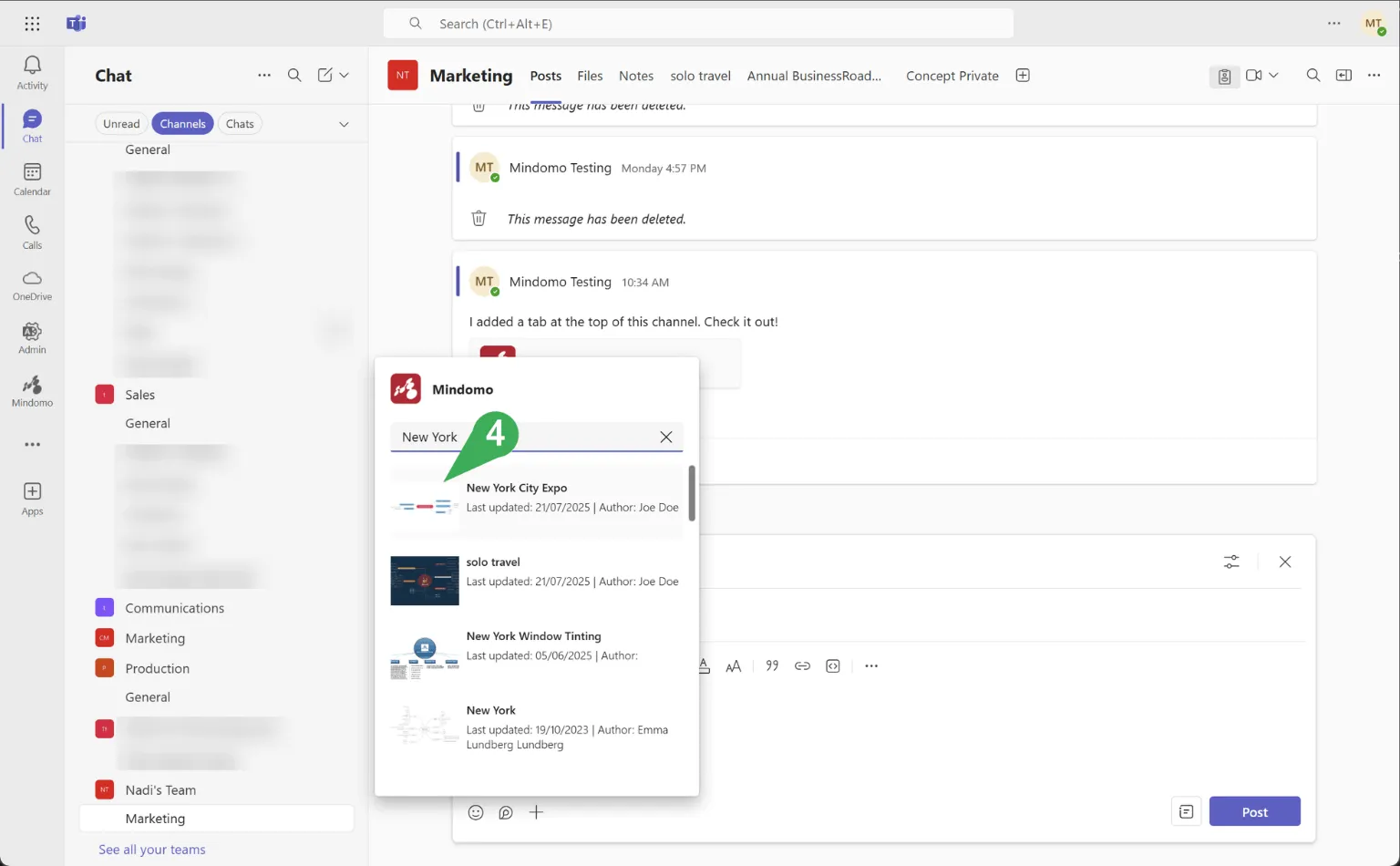
Task: Click the insert link icon
Action: click(802, 666)
